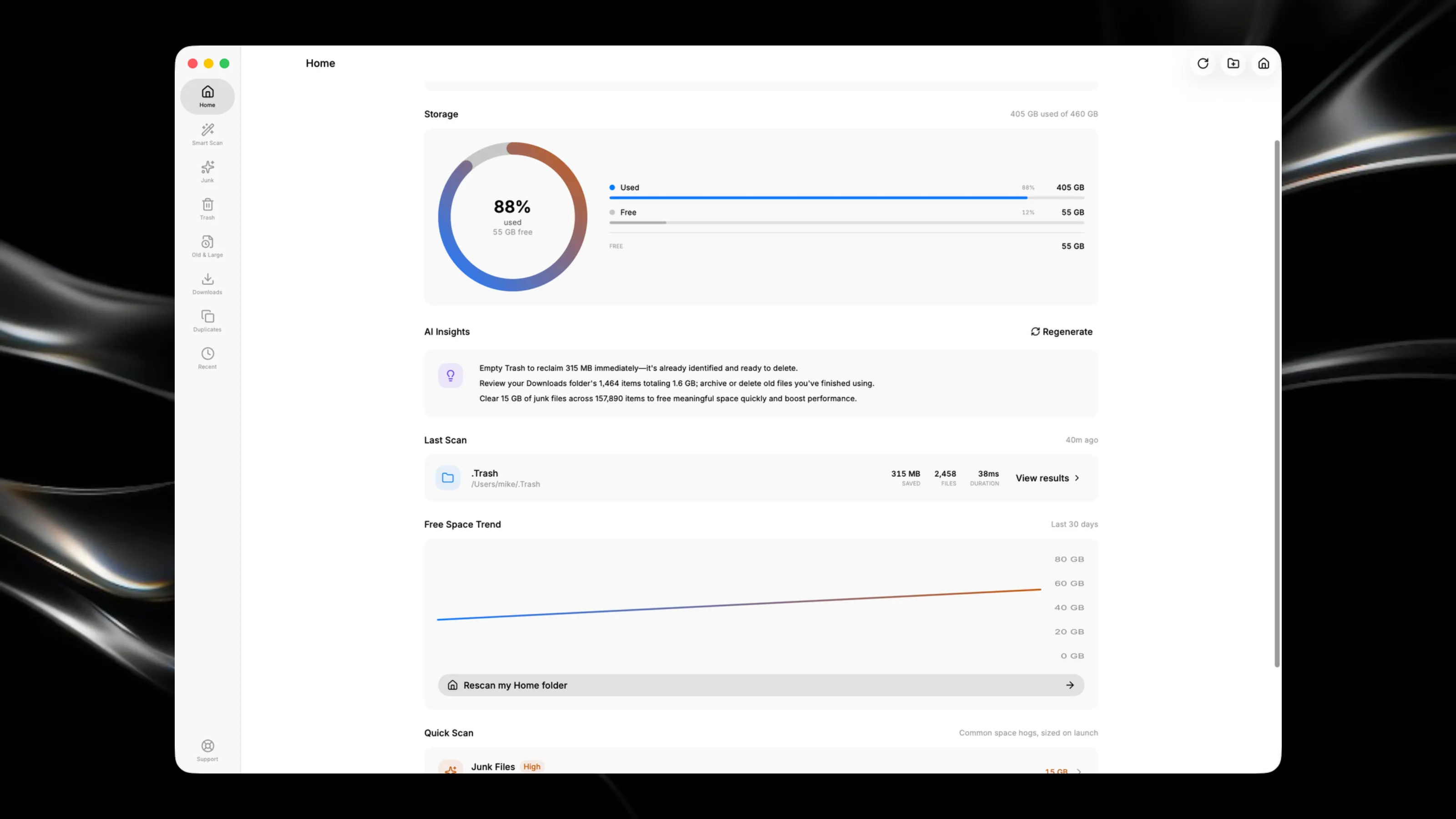This screenshot has width=1456, height=819.
Task: Go to Junk section
Action: (x=207, y=172)
